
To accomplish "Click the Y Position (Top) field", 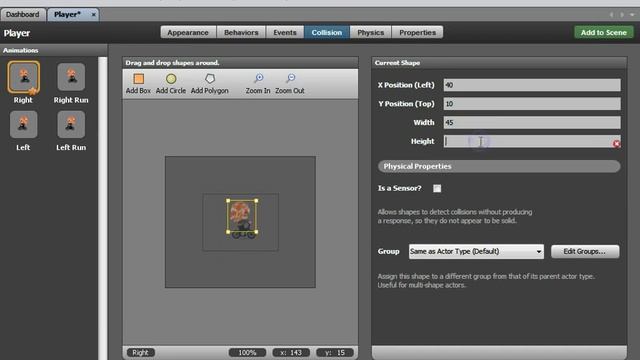I will pyautogui.click(x=532, y=104).
